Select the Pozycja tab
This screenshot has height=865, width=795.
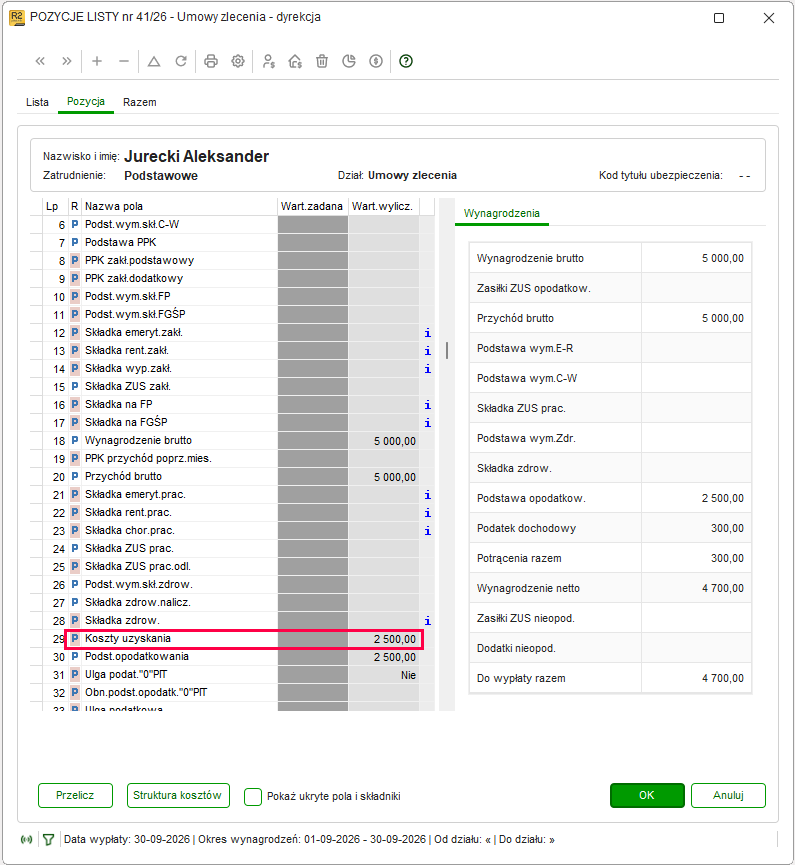pos(86,102)
